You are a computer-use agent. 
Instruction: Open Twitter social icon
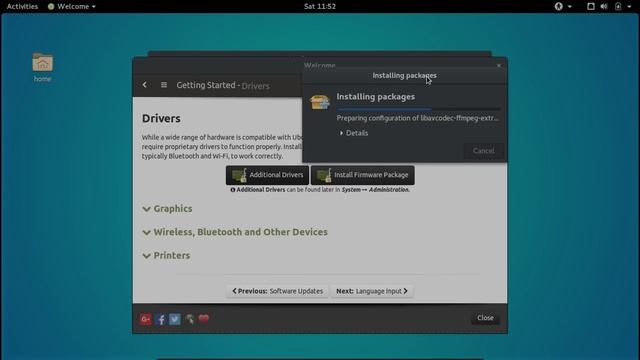click(175, 319)
